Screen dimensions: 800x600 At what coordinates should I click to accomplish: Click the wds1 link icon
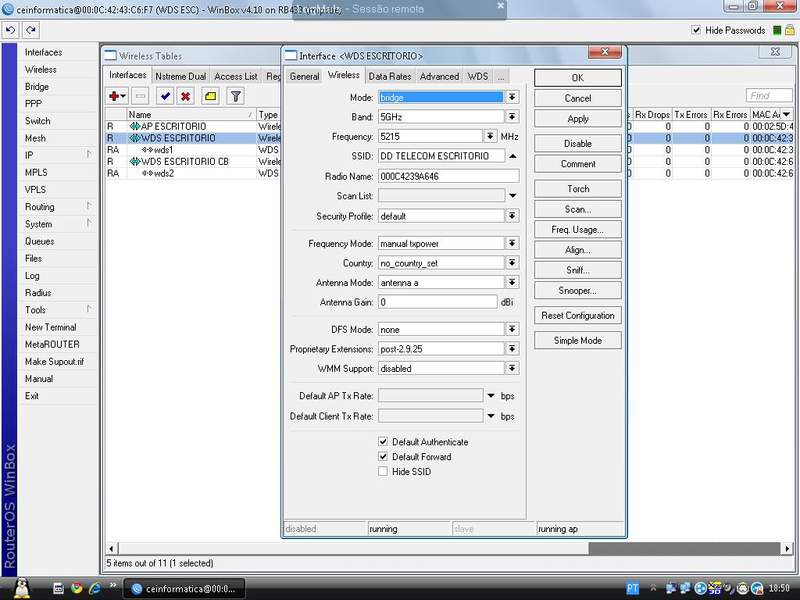[x=147, y=150]
